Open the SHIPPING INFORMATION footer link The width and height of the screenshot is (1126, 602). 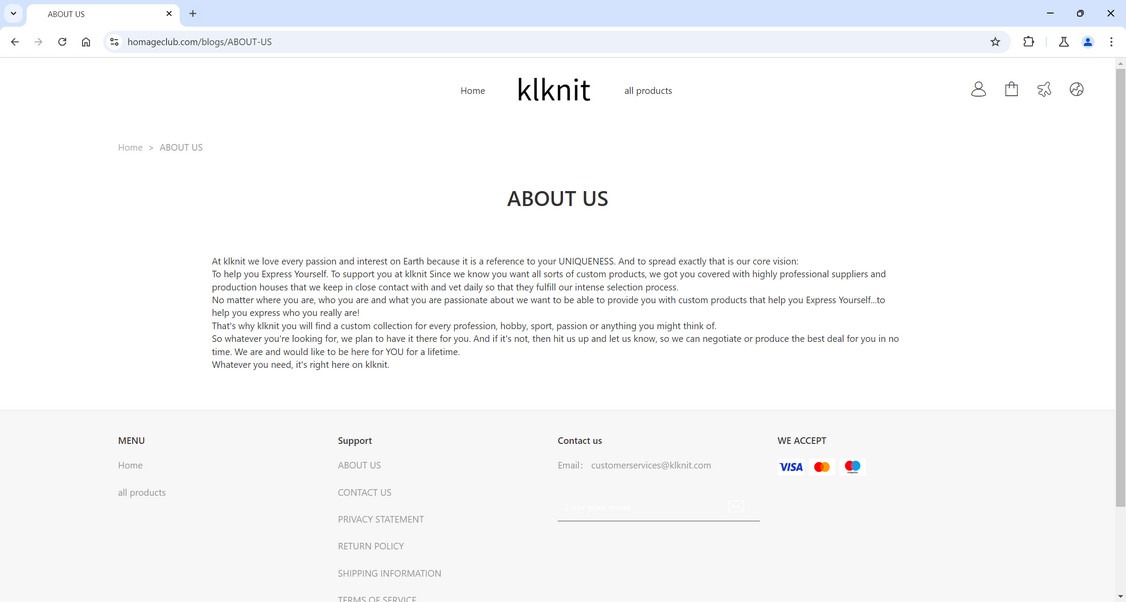389,573
